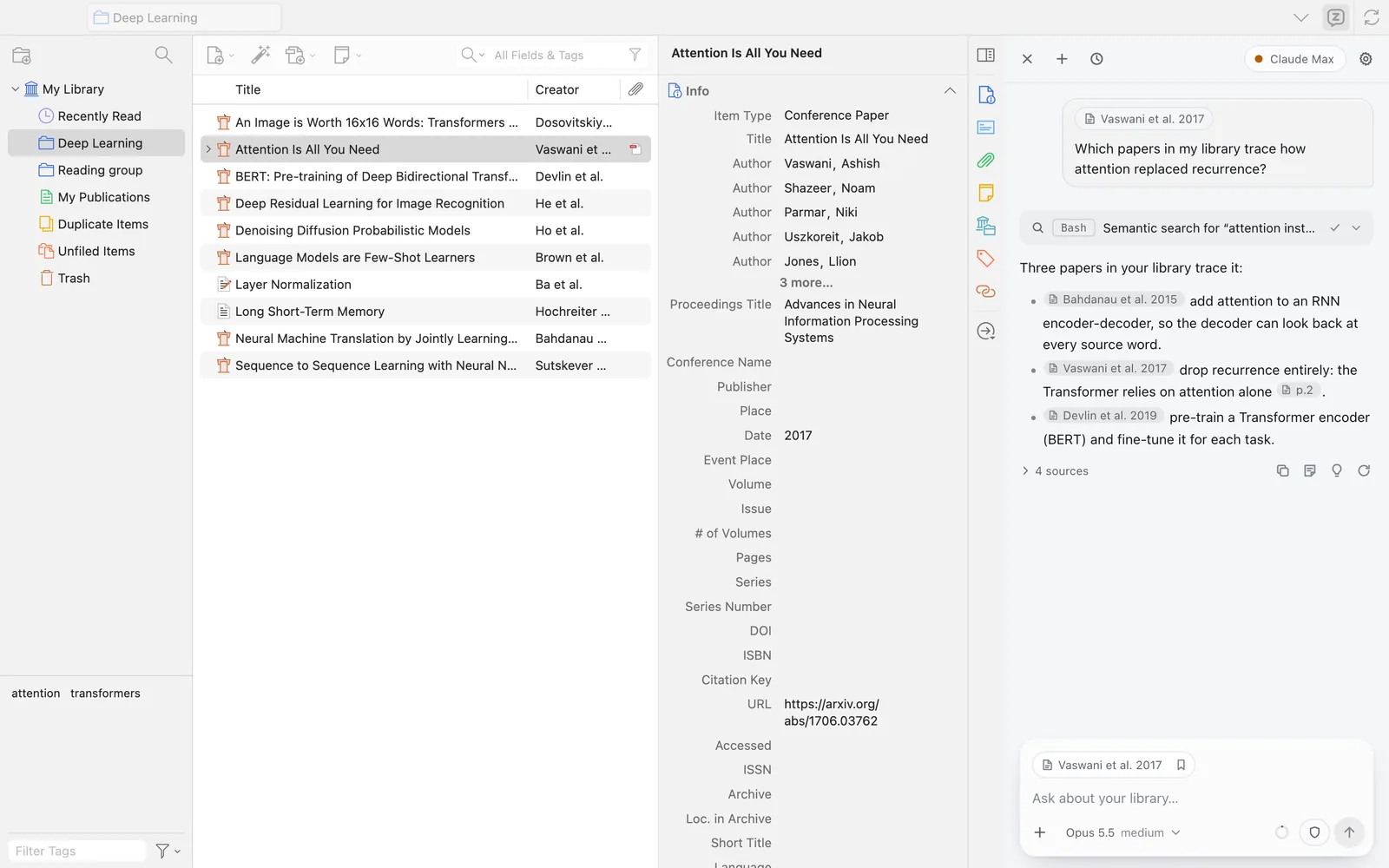
Task: Collapse the My Library tree
Action: click(x=15, y=89)
